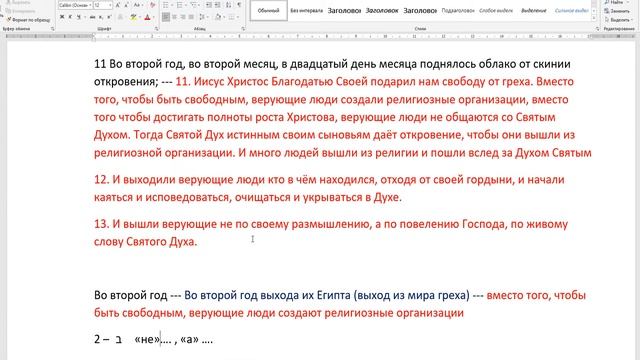Open the text effects icon

120,17
